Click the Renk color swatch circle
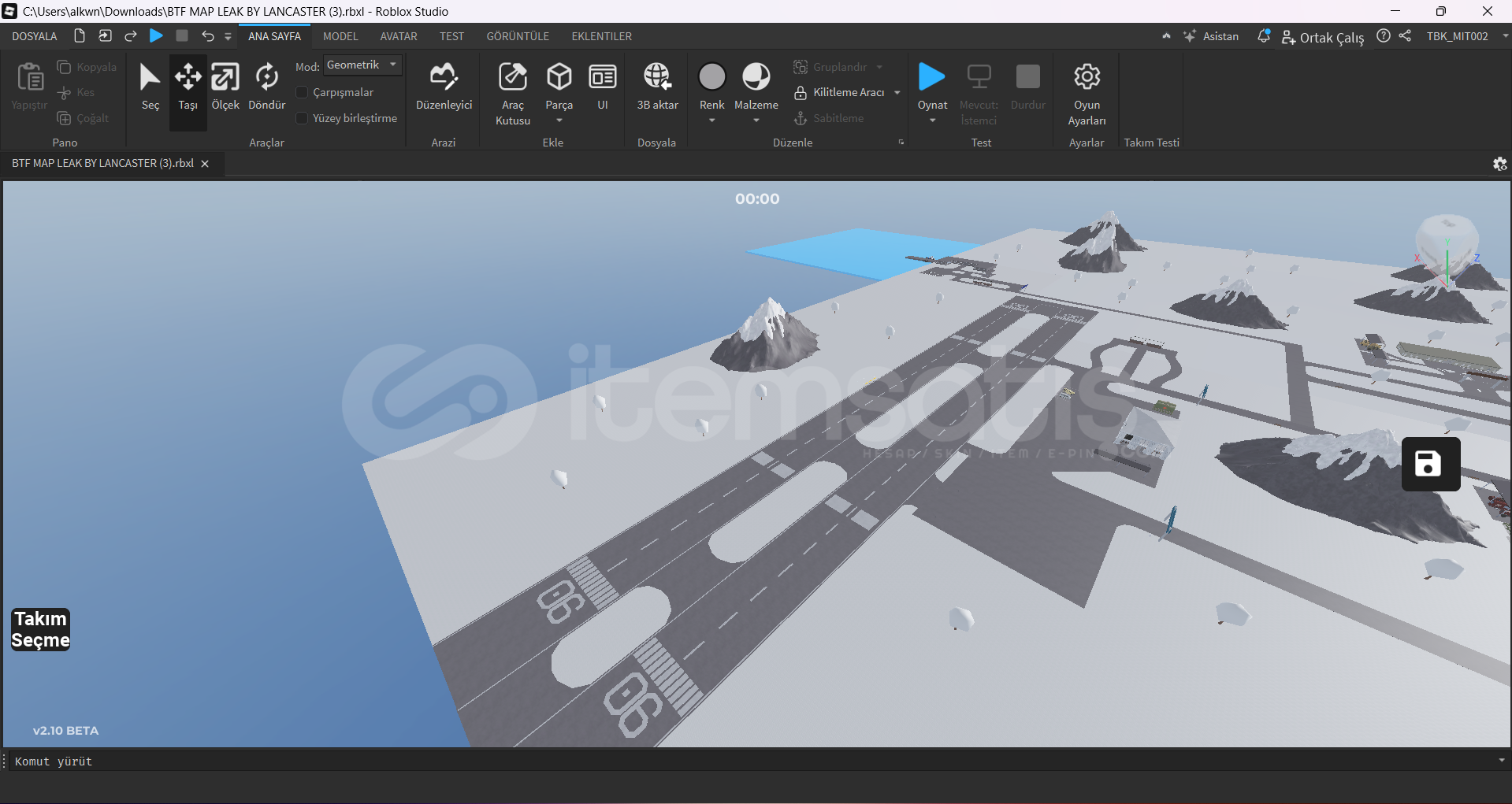Screen dimensions: 1512x804 (711, 76)
